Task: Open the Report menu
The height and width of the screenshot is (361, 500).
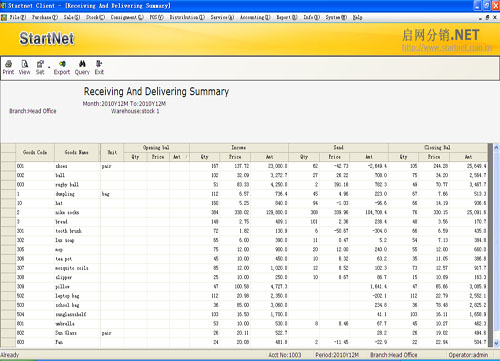Action: coord(287,17)
